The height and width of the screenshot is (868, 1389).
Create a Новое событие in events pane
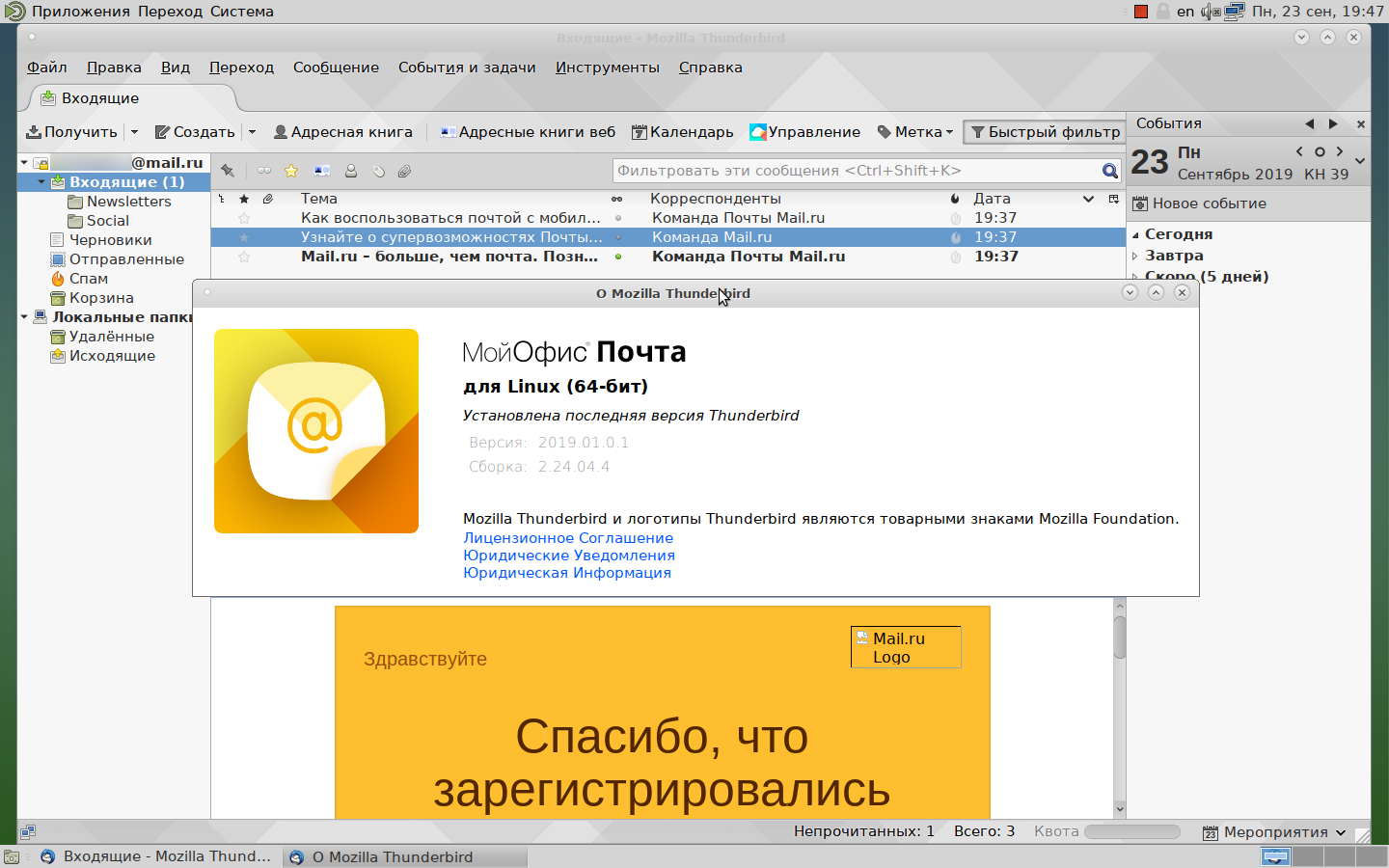pos(1200,203)
